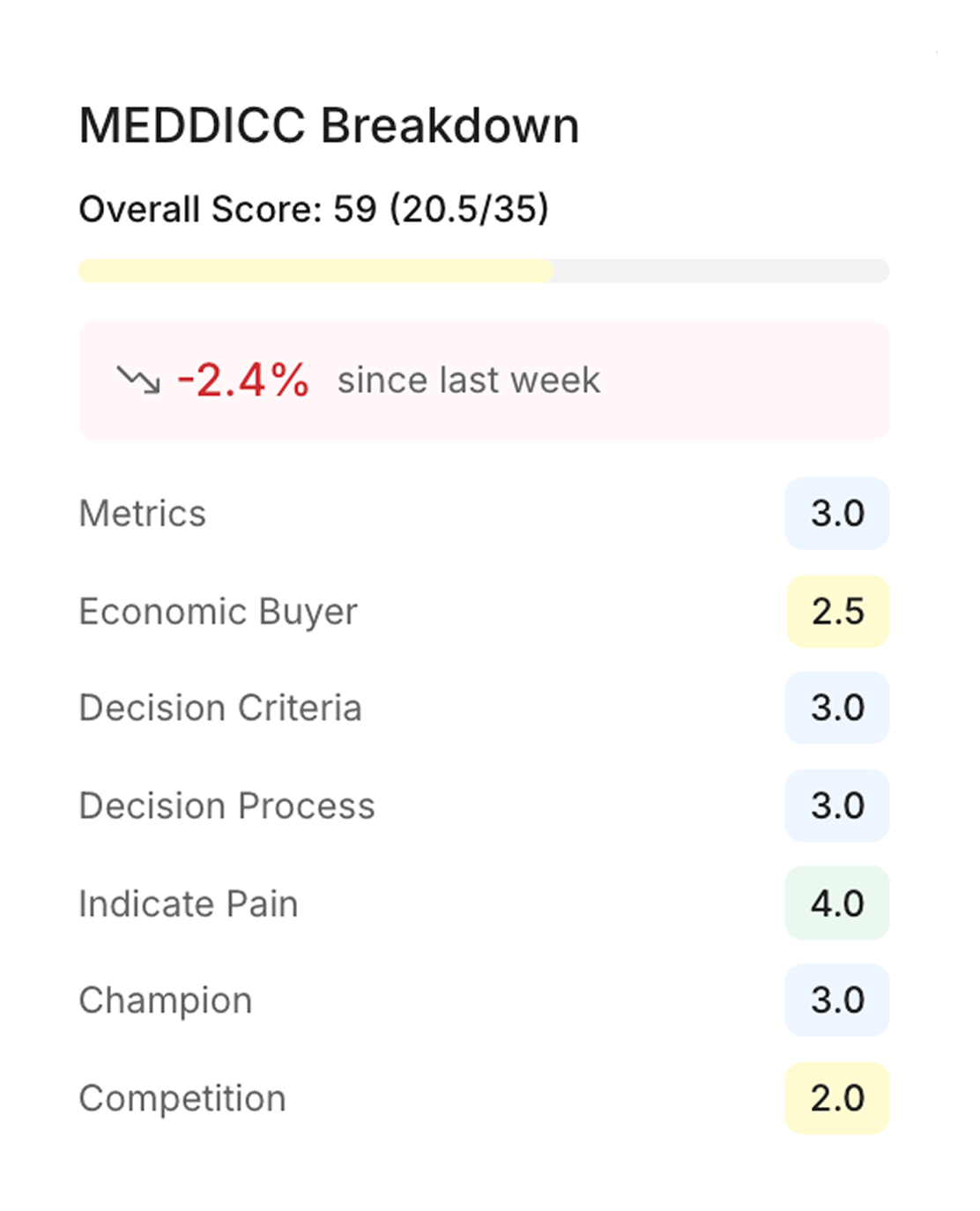This screenshot has width=980, height=1211.
Task: Select the Decision Process label
Action: point(226,806)
